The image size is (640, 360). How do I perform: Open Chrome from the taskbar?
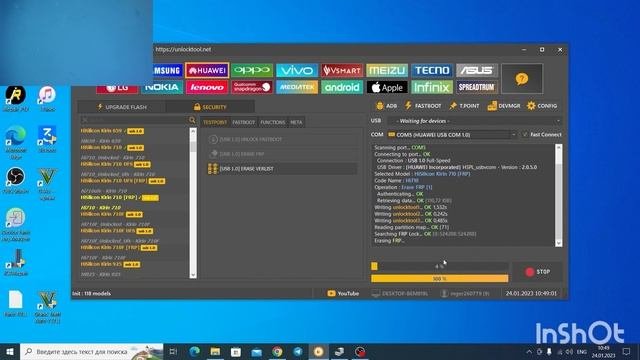(277, 351)
